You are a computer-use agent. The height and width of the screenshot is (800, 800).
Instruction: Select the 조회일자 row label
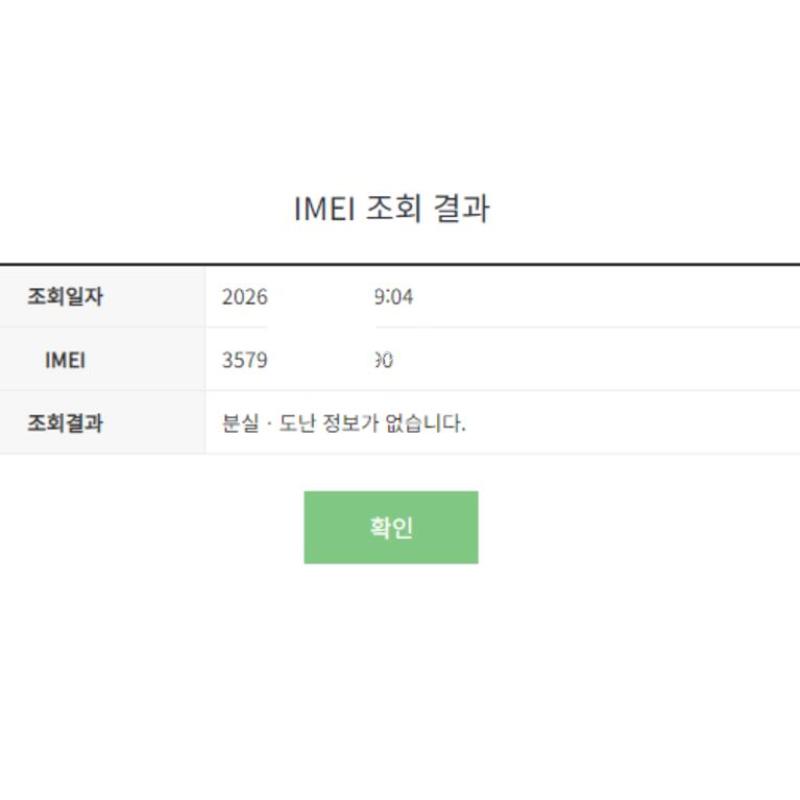point(65,296)
